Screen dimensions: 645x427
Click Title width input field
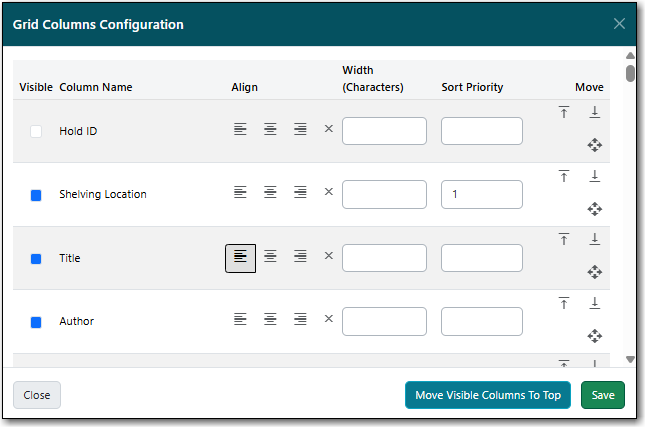(384, 258)
